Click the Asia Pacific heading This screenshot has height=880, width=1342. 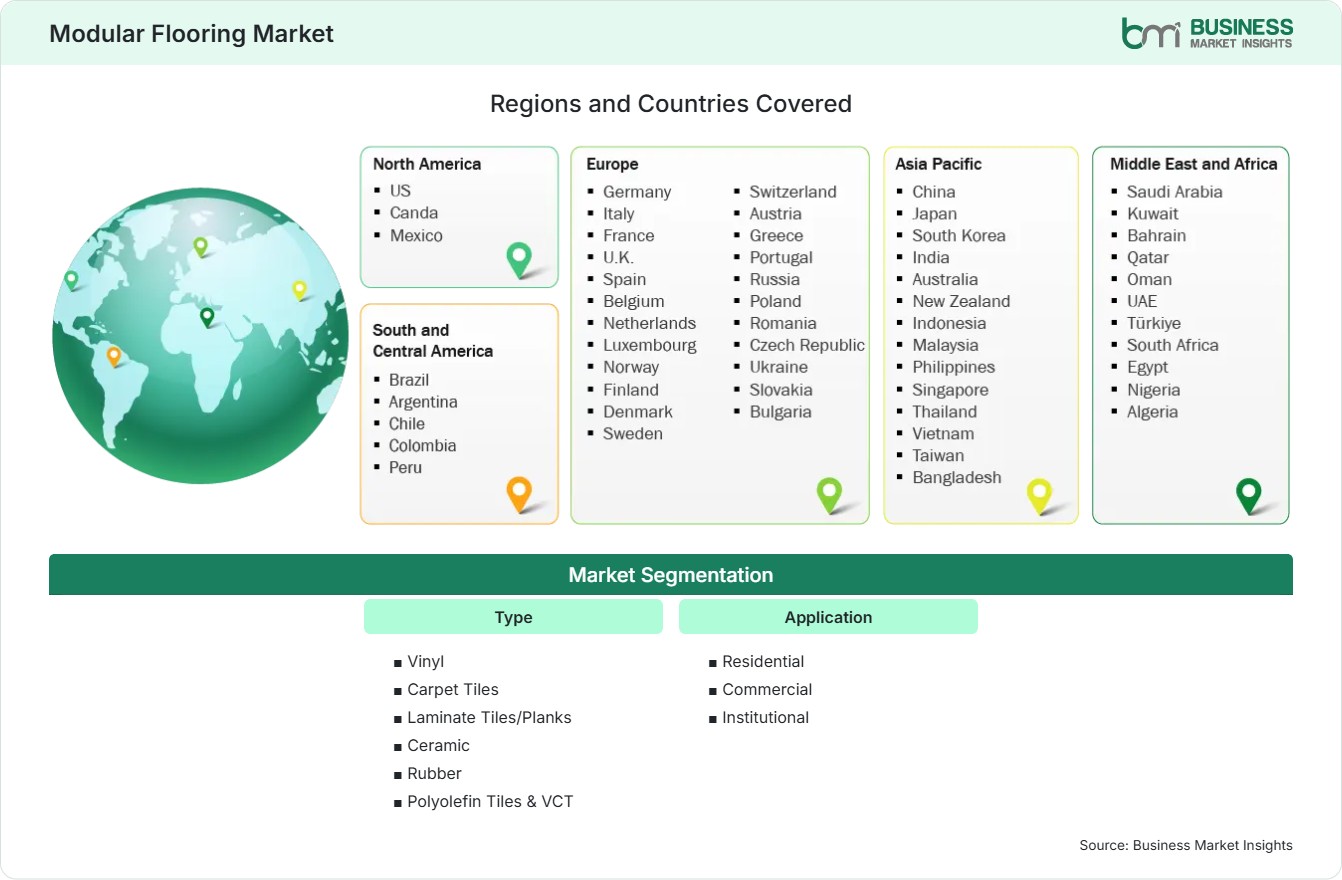(939, 164)
